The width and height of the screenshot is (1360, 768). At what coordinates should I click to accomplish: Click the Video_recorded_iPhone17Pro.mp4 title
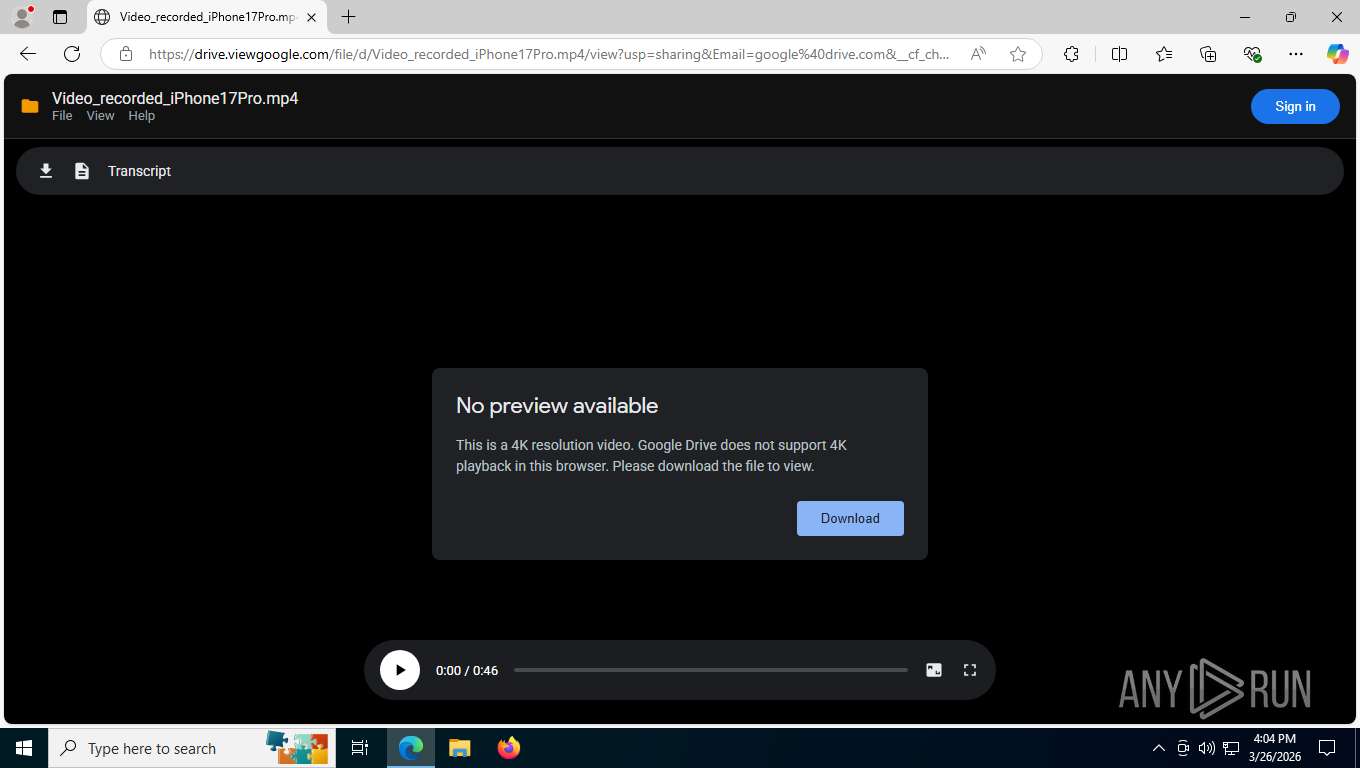tap(175, 98)
